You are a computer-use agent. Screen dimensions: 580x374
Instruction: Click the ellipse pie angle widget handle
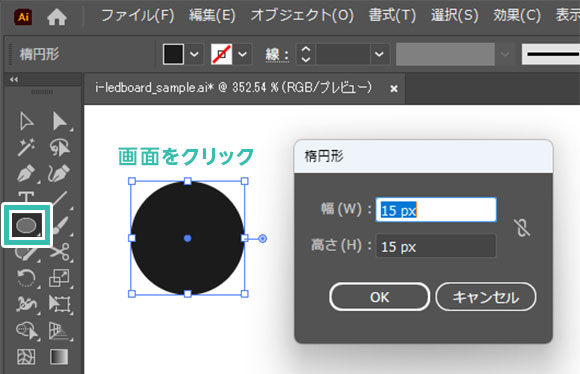[x=262, y=239]
